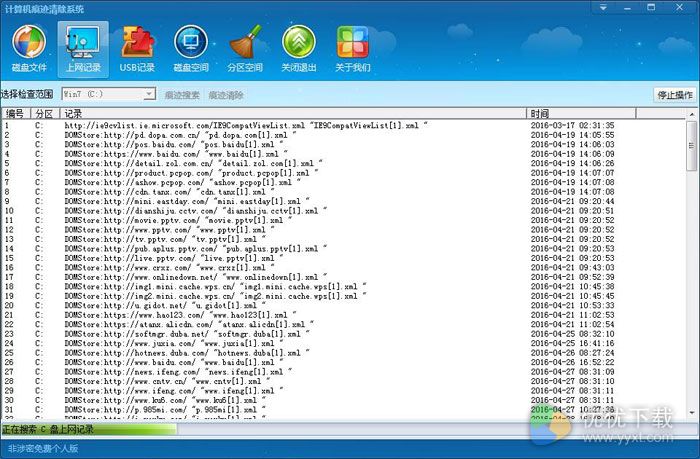Select the live.pptv.com record row

(x=343, y=258)
